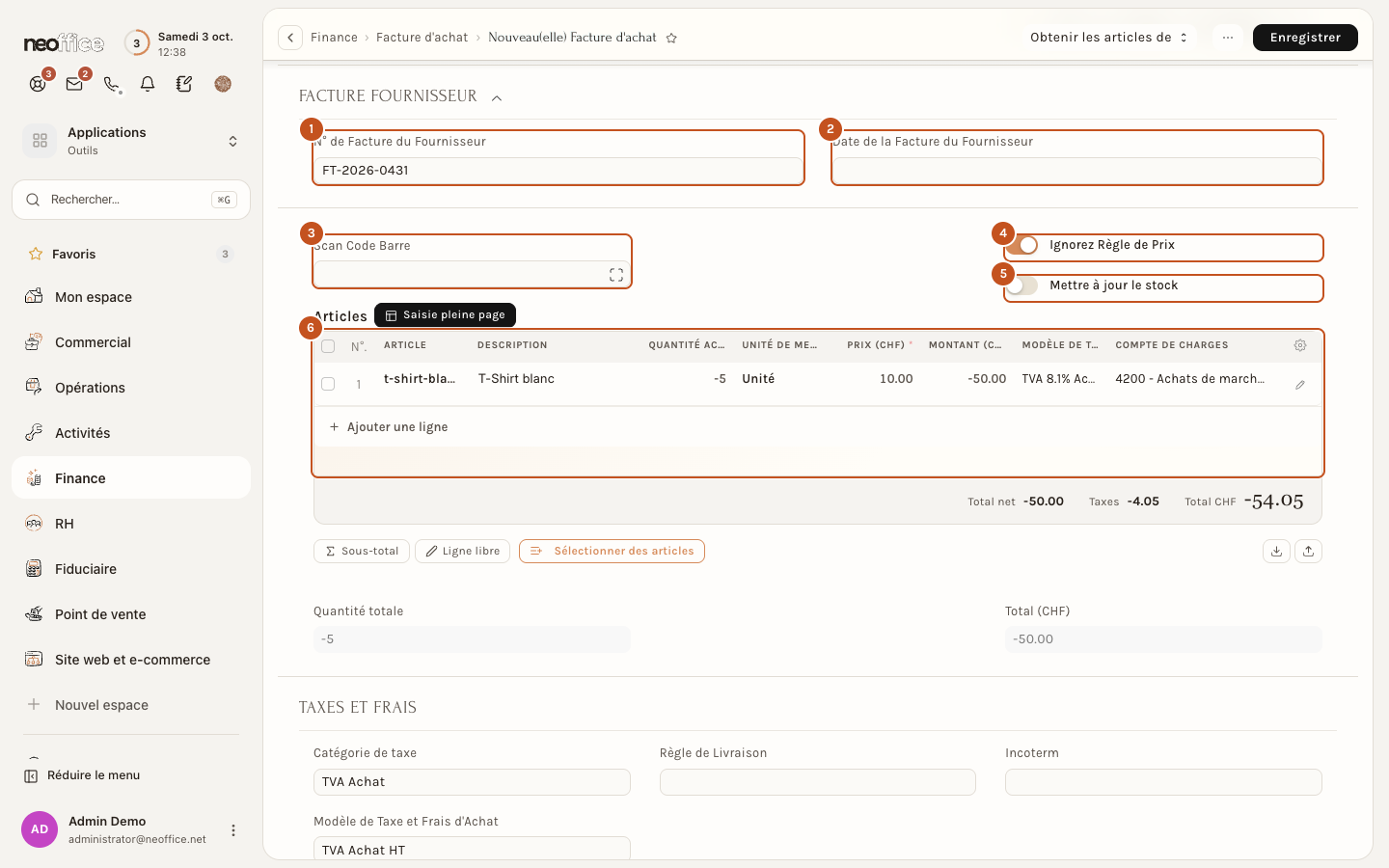
Task: Enable Mettre à jour le stock
Action: [1021, 285]
